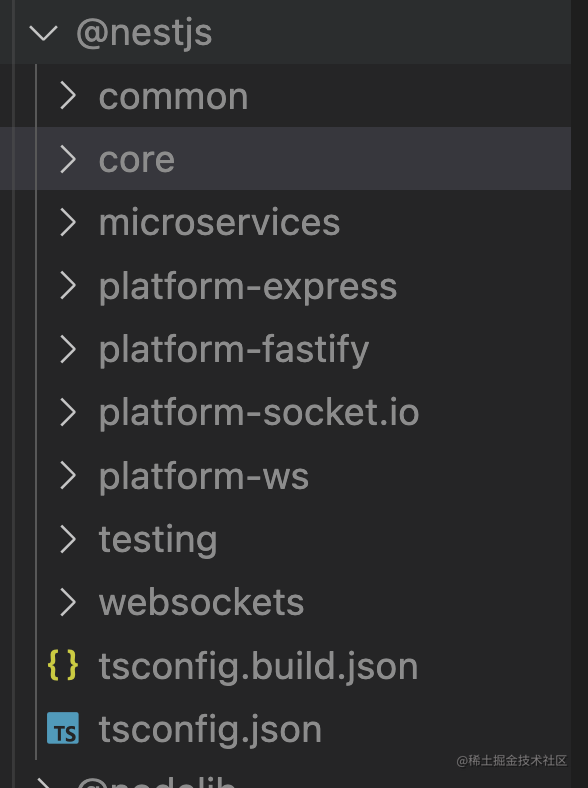Expand the platform-express chevron
This screenshot has width=588, height=788.
click(68, 285)
